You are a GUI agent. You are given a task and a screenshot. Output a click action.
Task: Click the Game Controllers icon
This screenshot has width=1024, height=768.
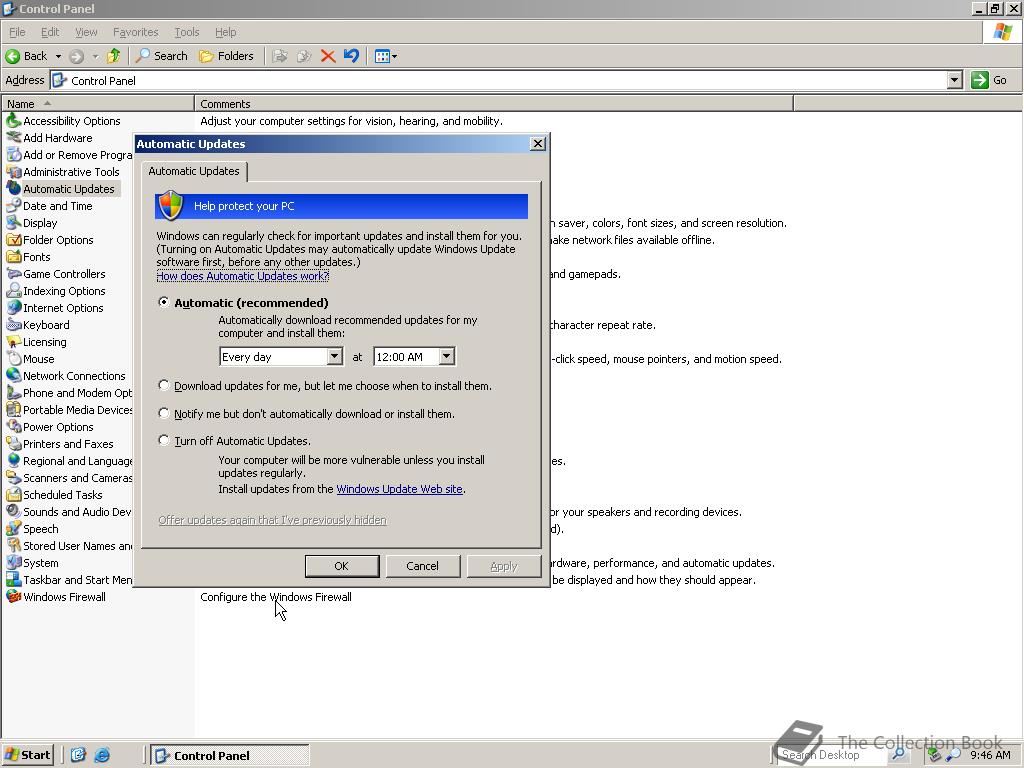tap(13, 274)
